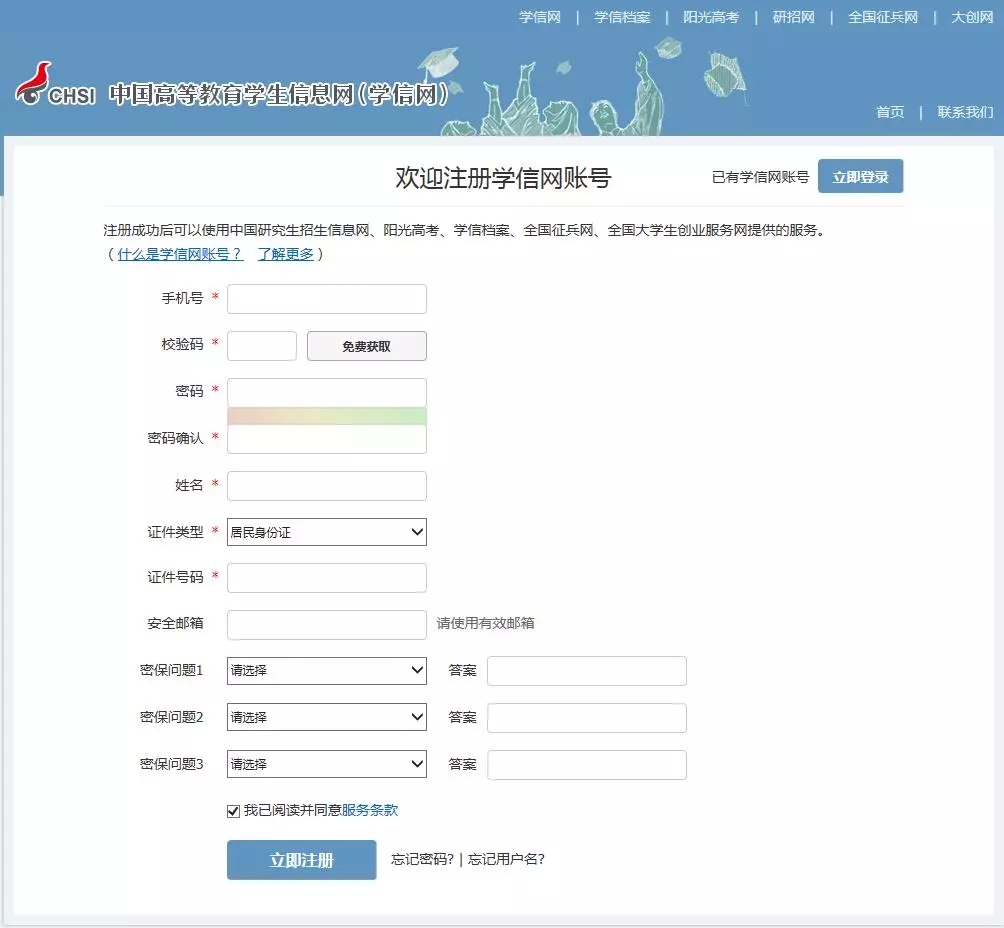Click the 已有学信网账号 text
Screen dimensions: 1004x928
[x=760, y=177]
